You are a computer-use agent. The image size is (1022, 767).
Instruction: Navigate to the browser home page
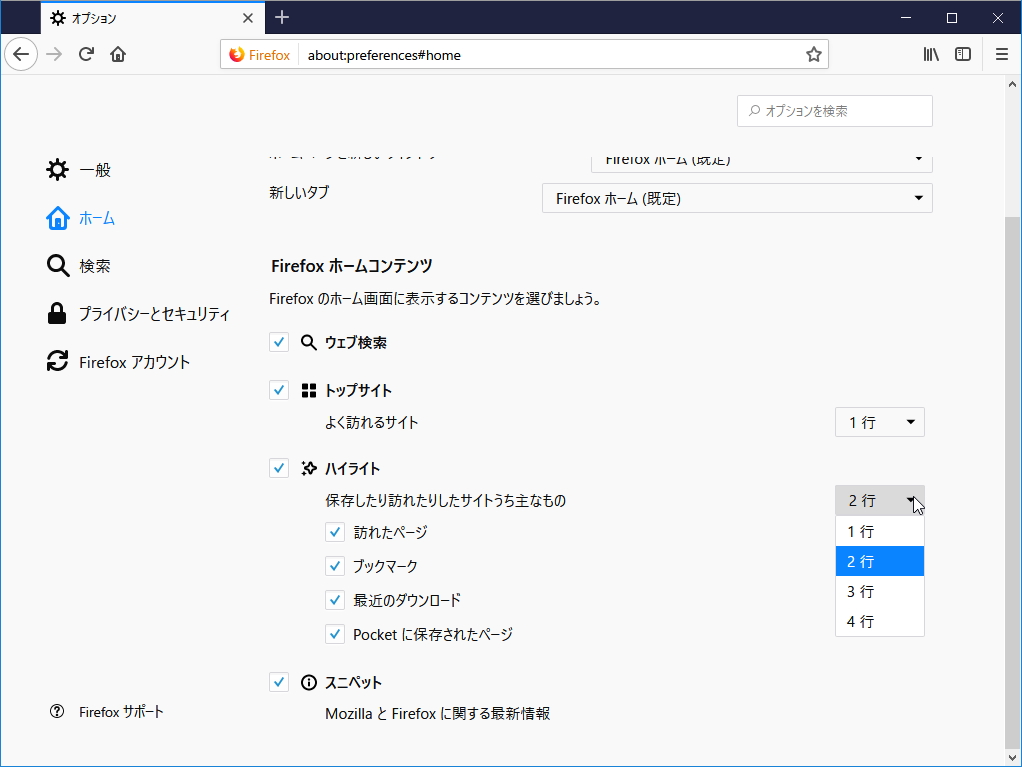118,54
